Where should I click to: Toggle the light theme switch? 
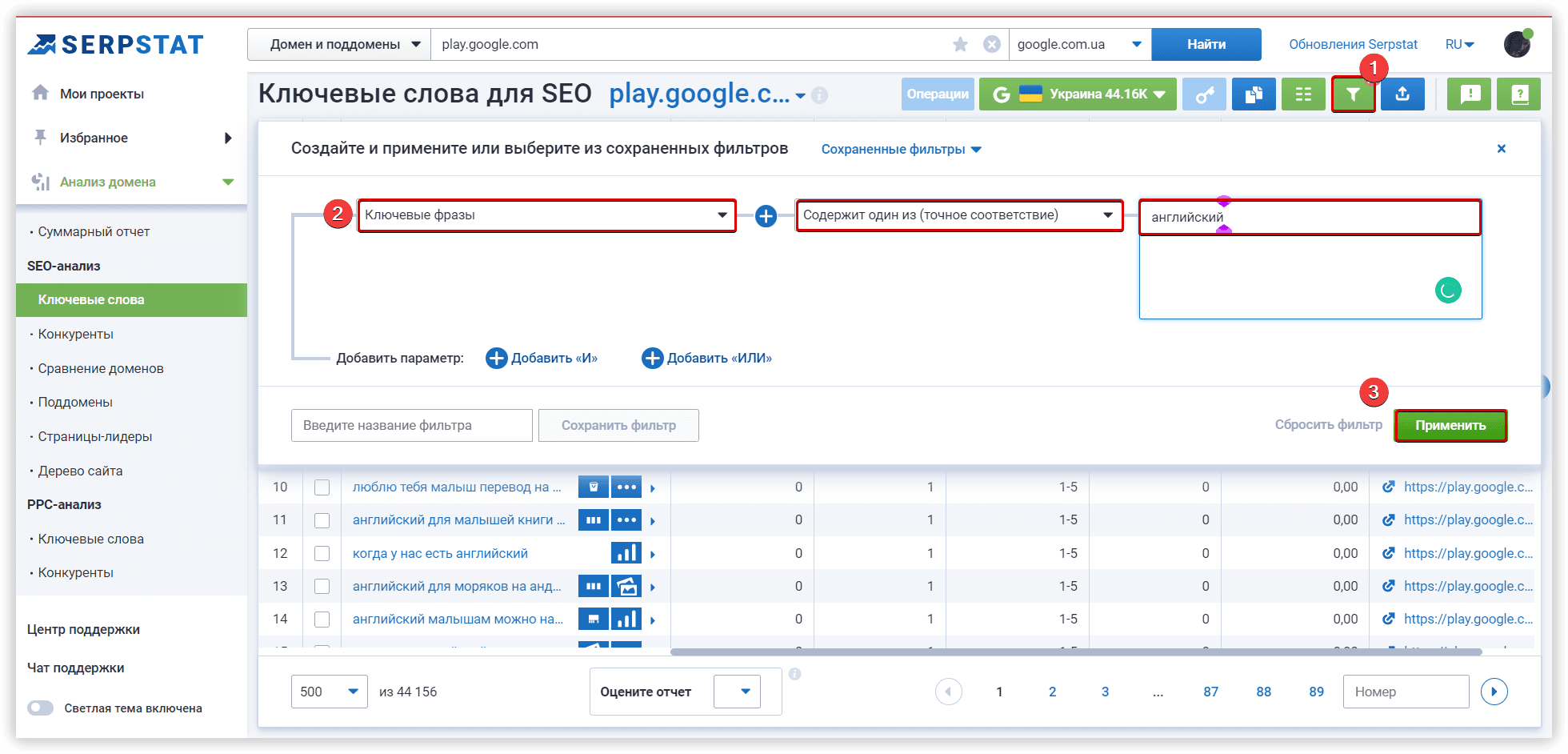pyautogui.click(x=40, y=708)
